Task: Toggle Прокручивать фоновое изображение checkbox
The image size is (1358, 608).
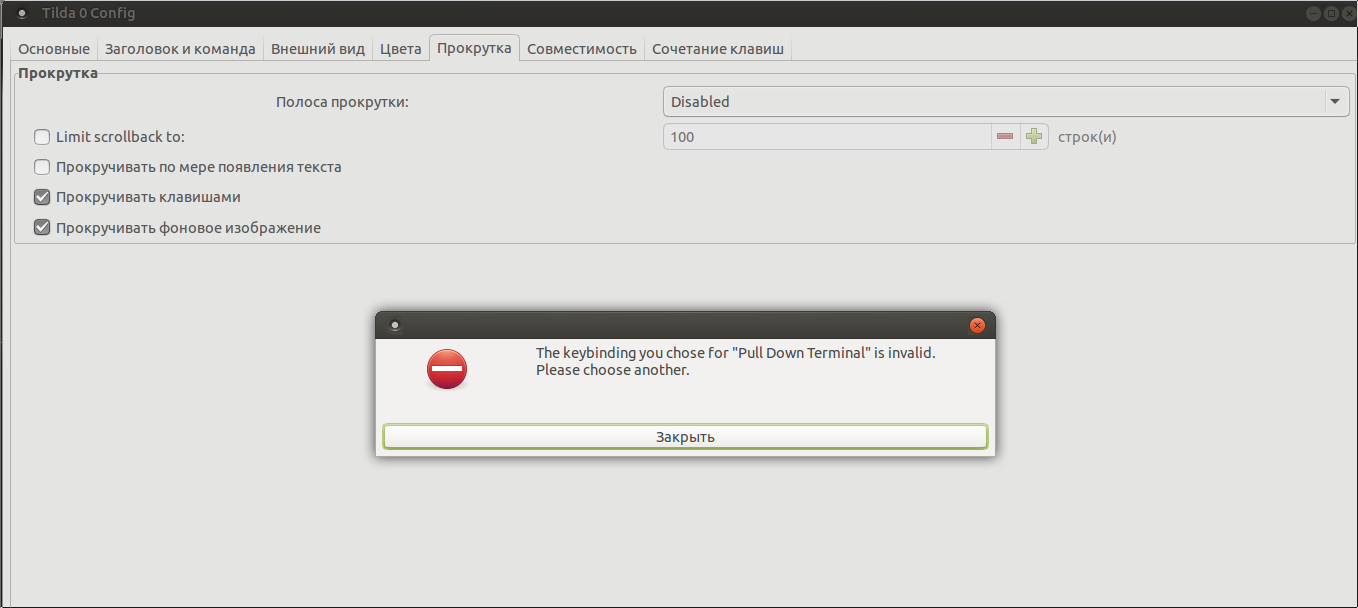Action: (x=42, y=228)
